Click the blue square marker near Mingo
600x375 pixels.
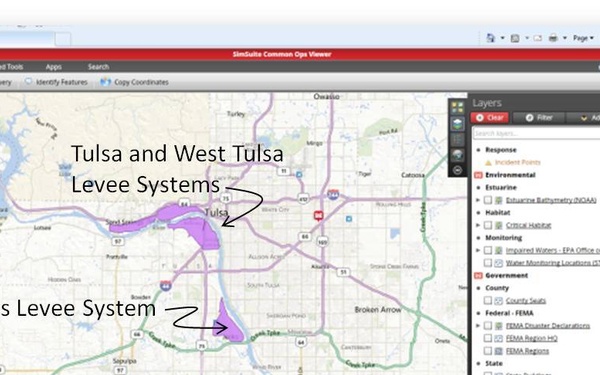(299, 174)
